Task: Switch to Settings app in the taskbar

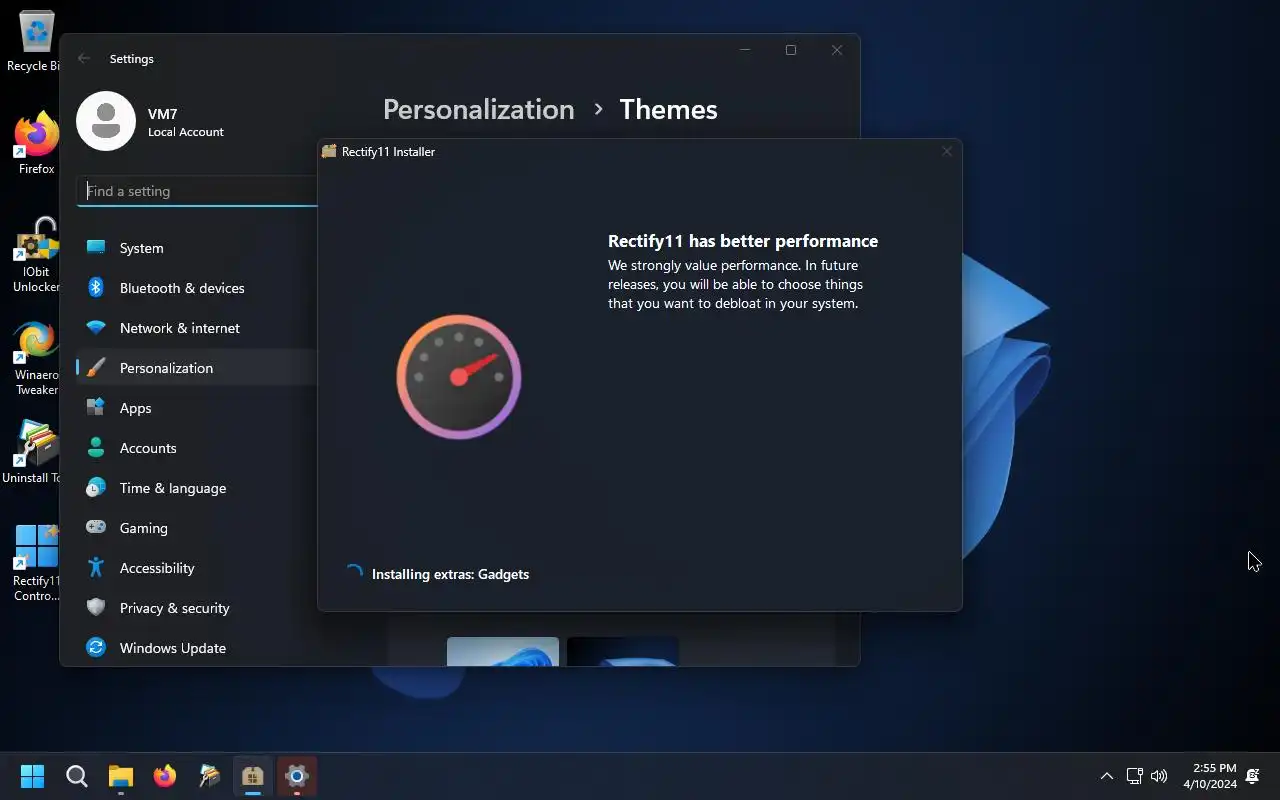Action: [x=297, y=776]
